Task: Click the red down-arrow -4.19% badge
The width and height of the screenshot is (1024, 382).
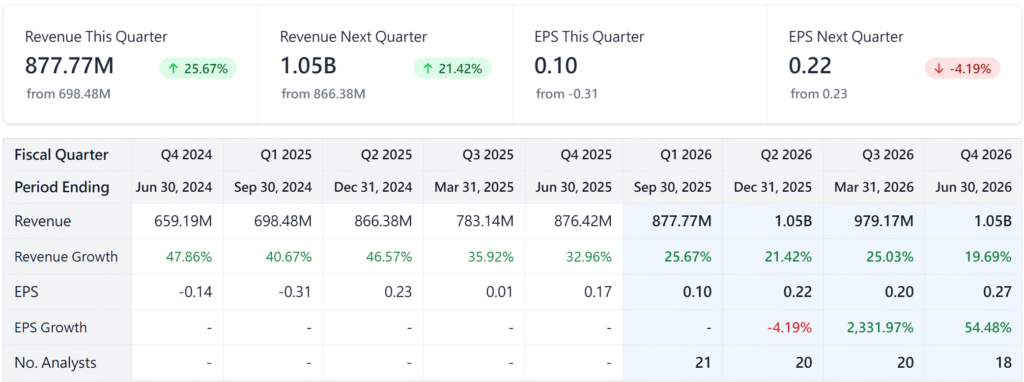Action: pos(963,69)
